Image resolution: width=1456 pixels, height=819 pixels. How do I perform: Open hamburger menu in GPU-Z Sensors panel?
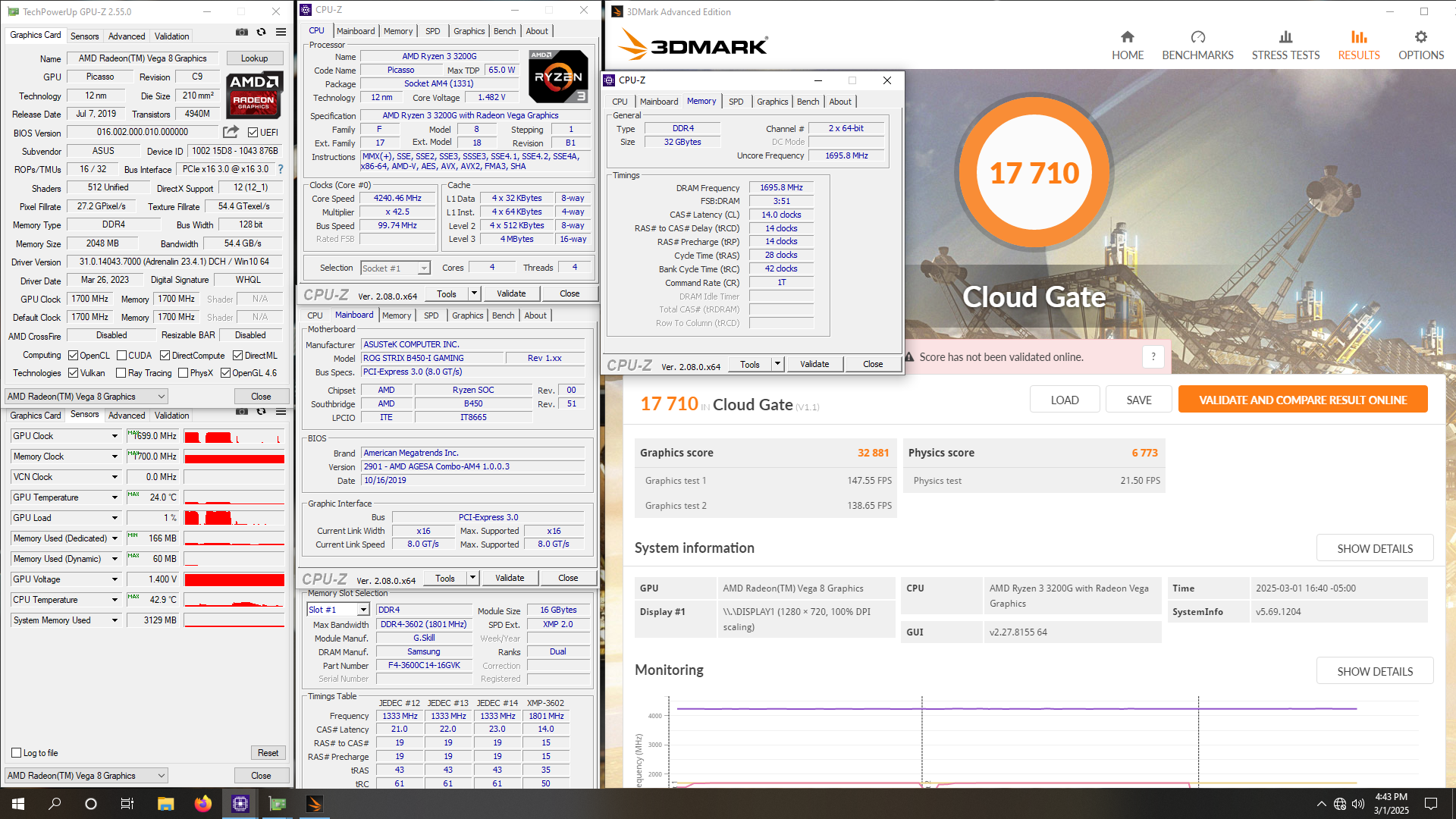tap(281, 412)
